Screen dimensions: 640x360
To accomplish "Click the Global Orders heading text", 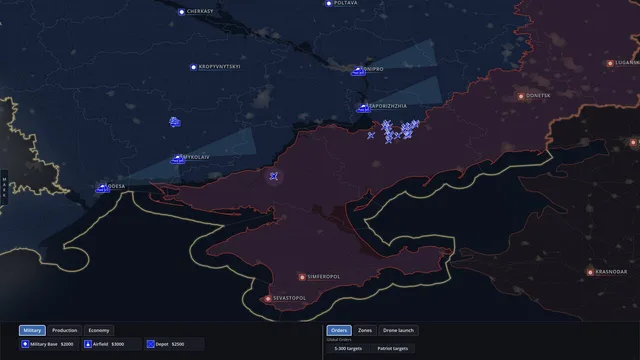I will pyautogui.click(x=339, y=340).
